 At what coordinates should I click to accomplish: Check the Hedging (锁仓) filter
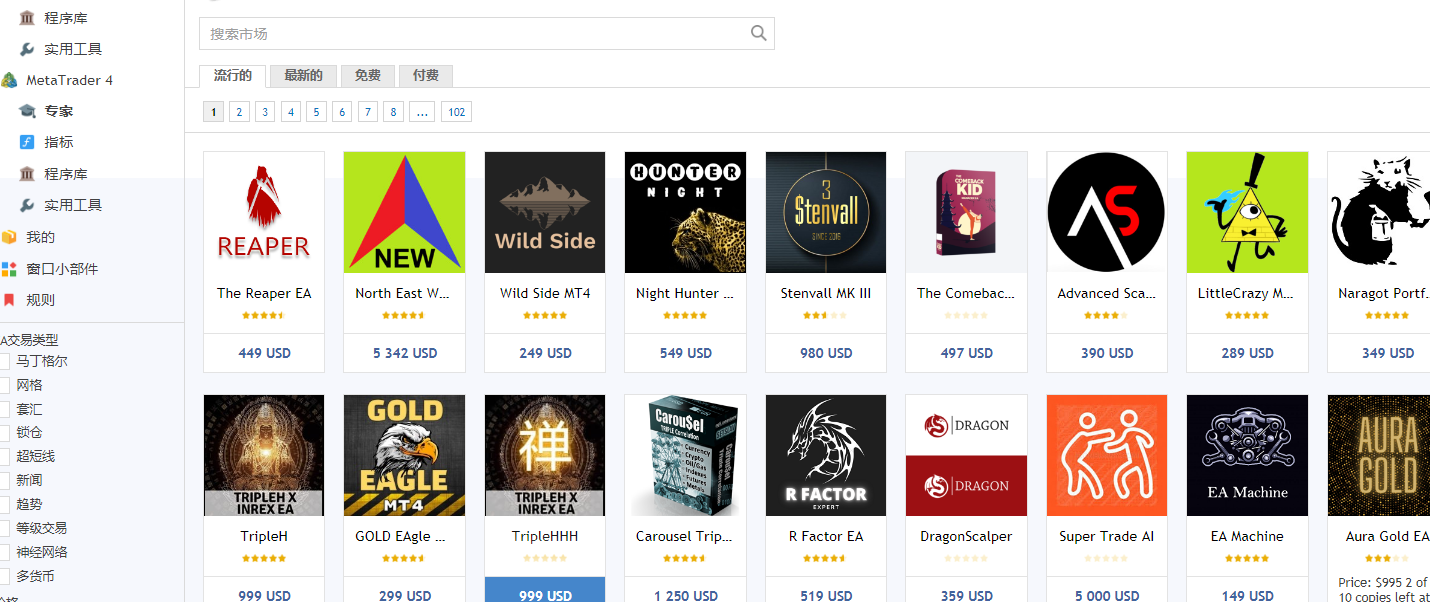point(5,433)
